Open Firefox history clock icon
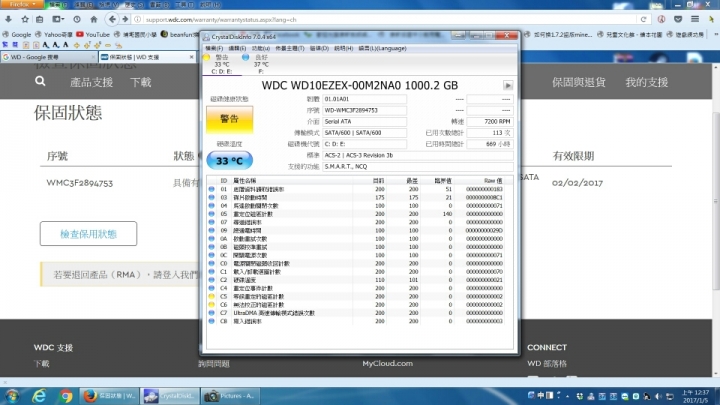Image resolution: width=720 pixels, height=405 pixels. pyautogui.click(x=77, y=19)
